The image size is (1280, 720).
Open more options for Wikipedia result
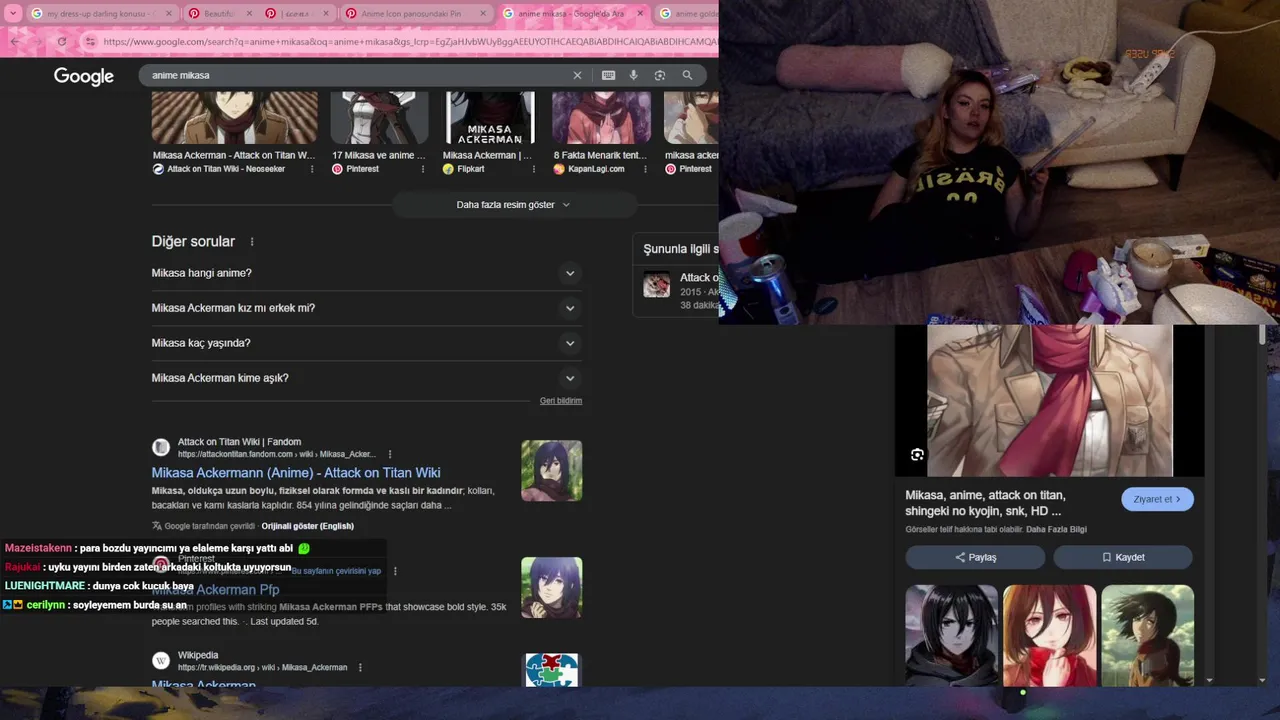click(x=360, y=667)
